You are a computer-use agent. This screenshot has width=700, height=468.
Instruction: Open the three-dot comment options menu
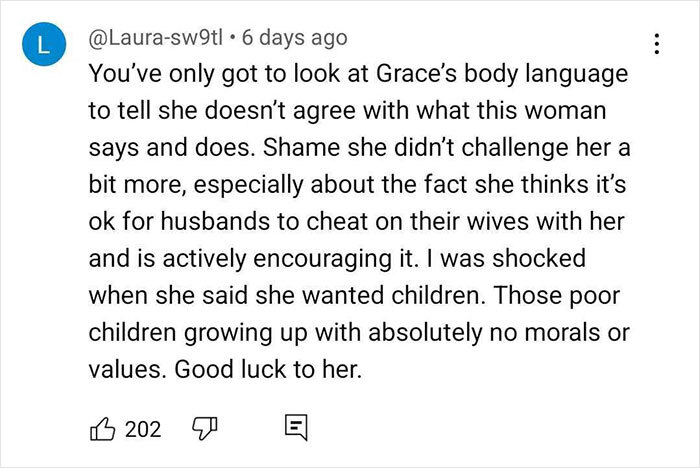coord(657,44)
